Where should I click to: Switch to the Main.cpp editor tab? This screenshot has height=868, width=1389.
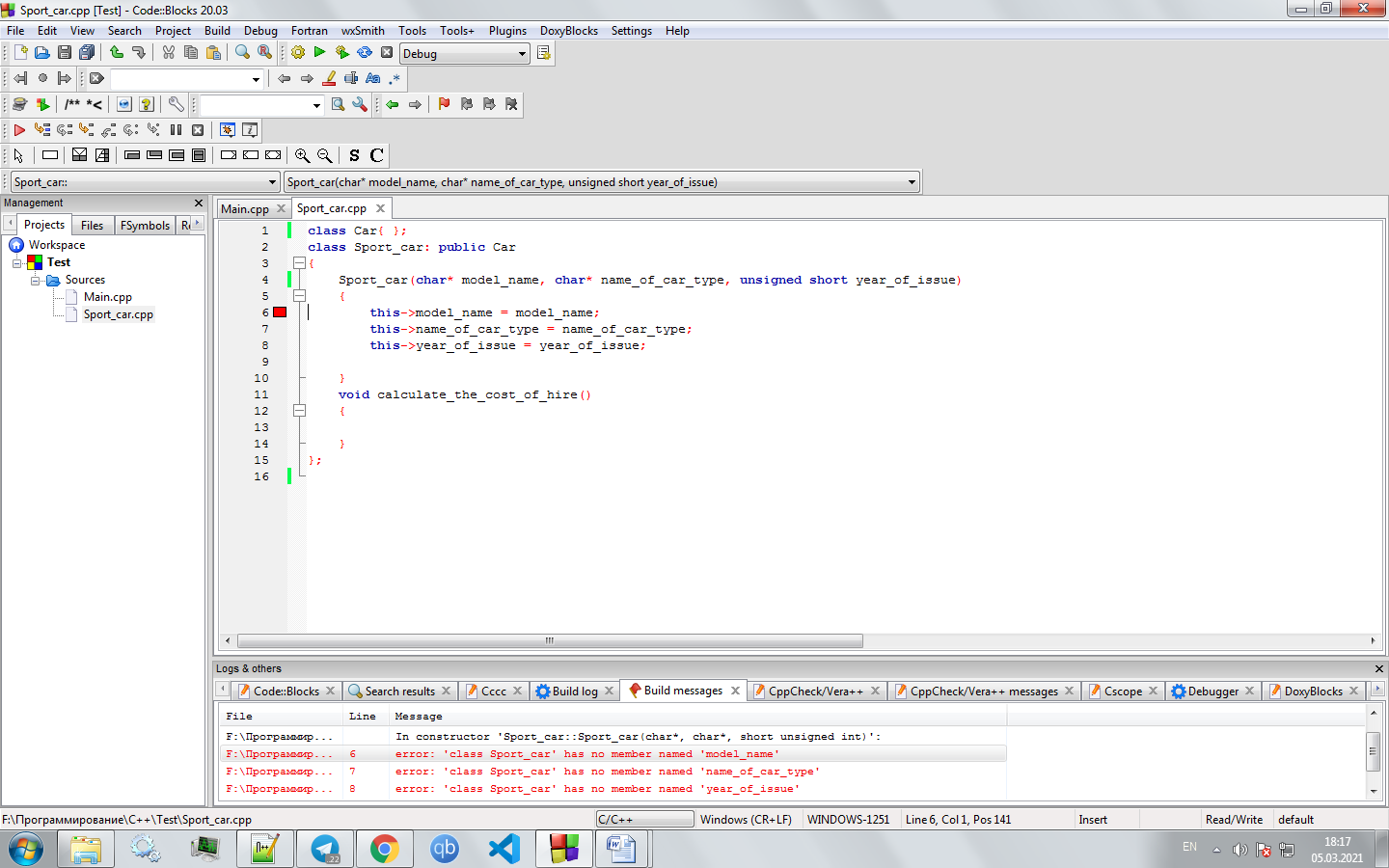tap(245, 209)
